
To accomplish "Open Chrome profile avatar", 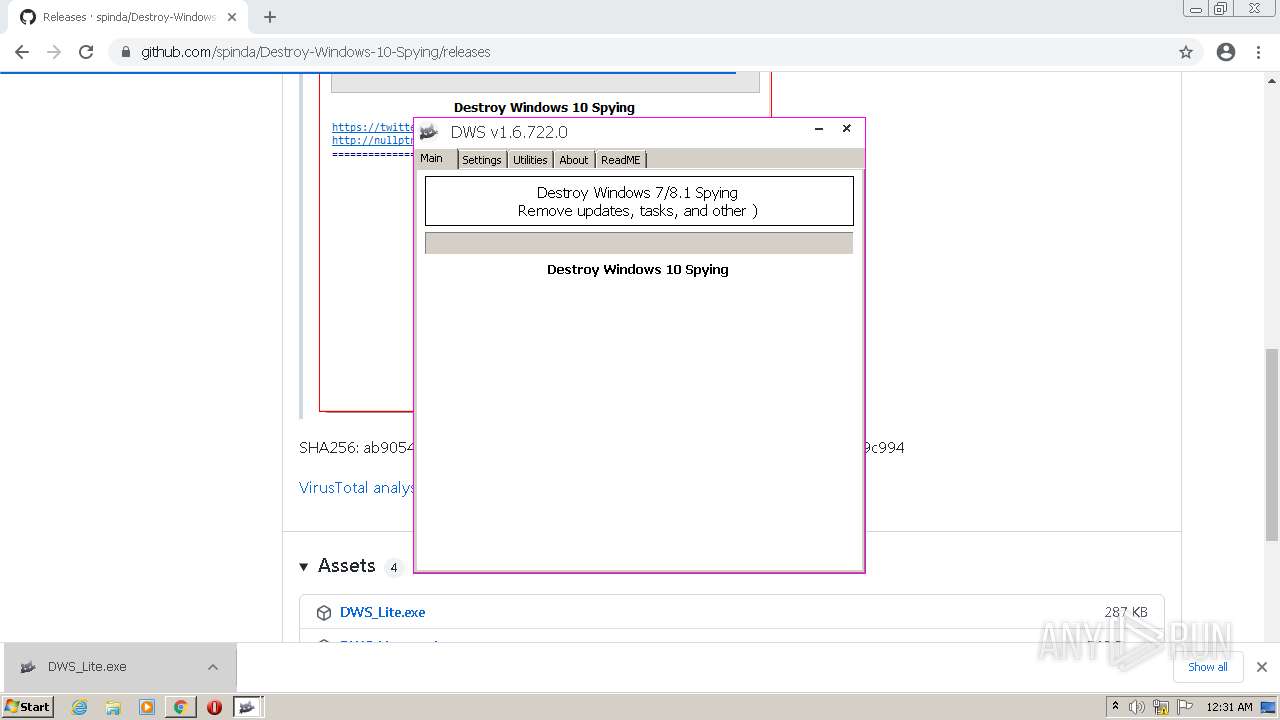I will tap(1226, 52).
